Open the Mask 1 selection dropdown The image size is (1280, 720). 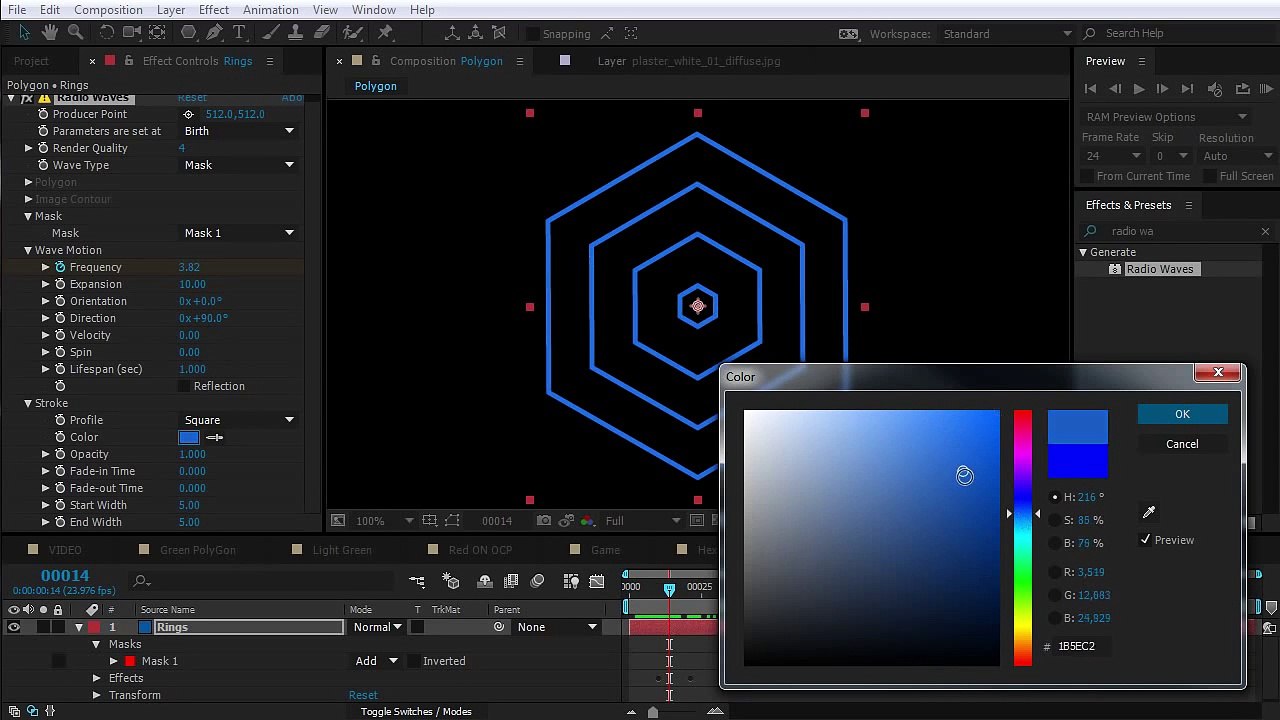[239, 233]
